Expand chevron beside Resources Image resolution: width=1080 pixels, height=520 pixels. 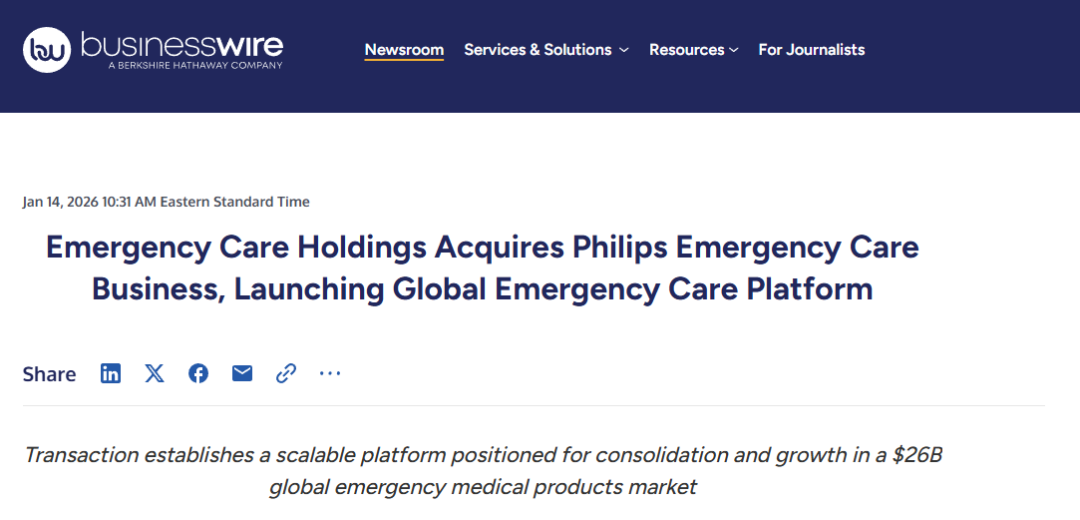734,50
